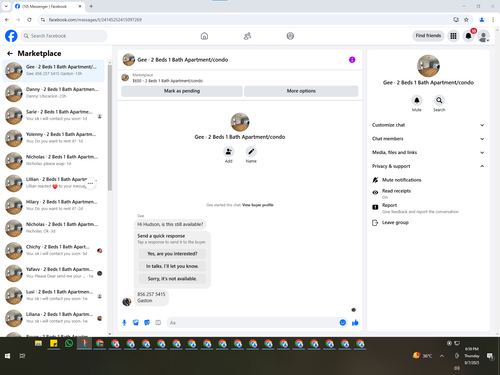Reload the page
The width and height of the screenshot is (500, 375).
29,20
